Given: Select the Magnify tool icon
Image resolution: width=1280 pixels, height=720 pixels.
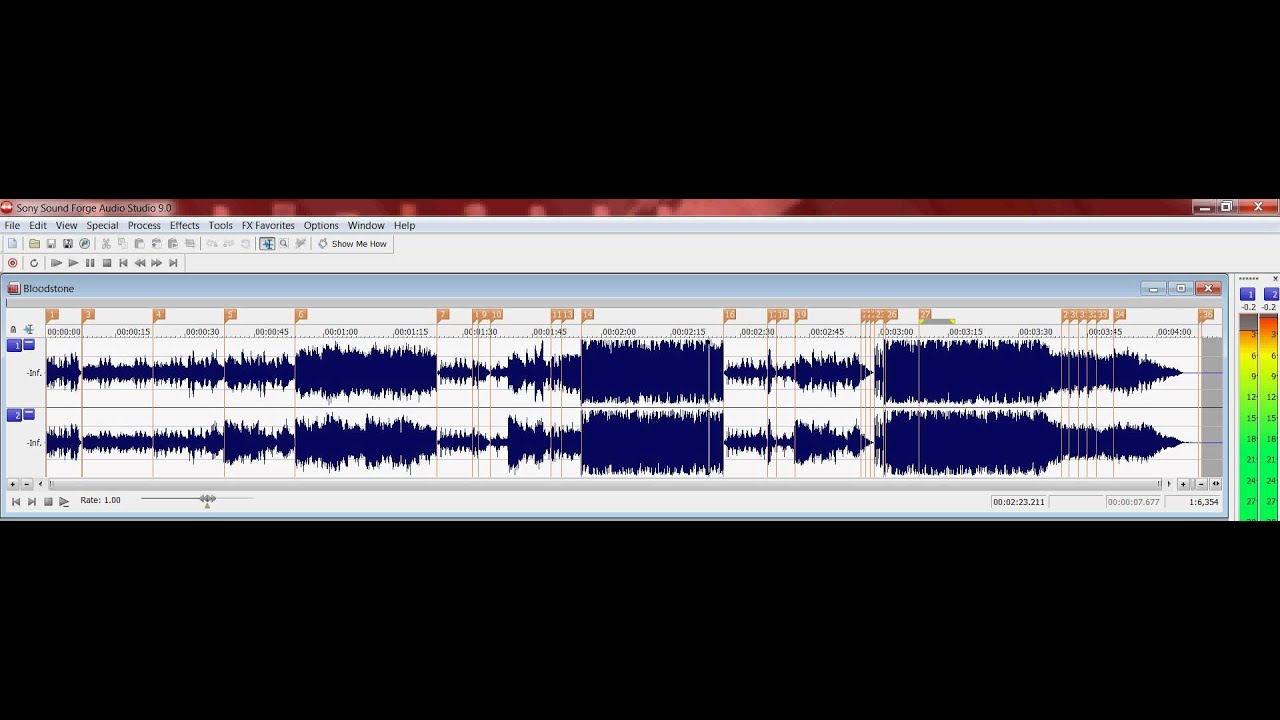Looking at the screenshot, I should tap(284, 244).
